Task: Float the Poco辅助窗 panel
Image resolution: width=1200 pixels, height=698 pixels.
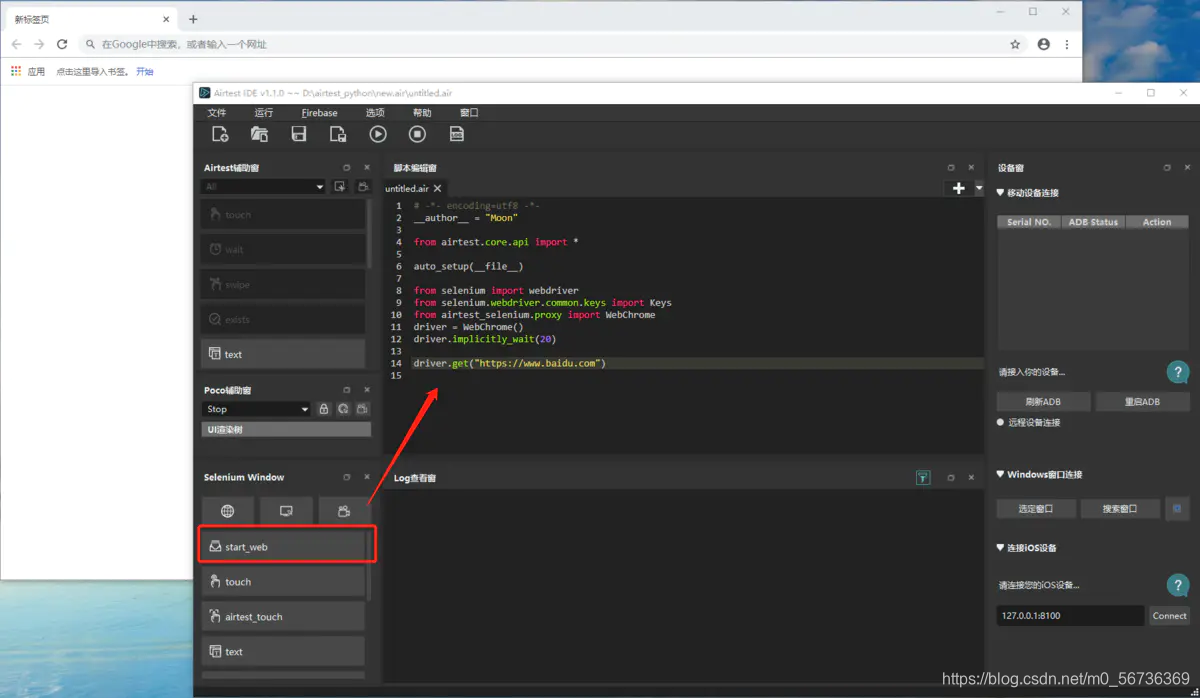Action: [x=347, y=390]
